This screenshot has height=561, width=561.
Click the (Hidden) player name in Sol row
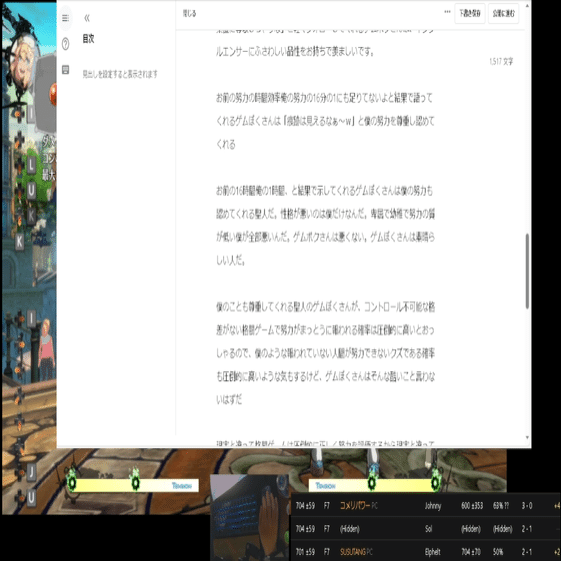[x=350, y=529]
